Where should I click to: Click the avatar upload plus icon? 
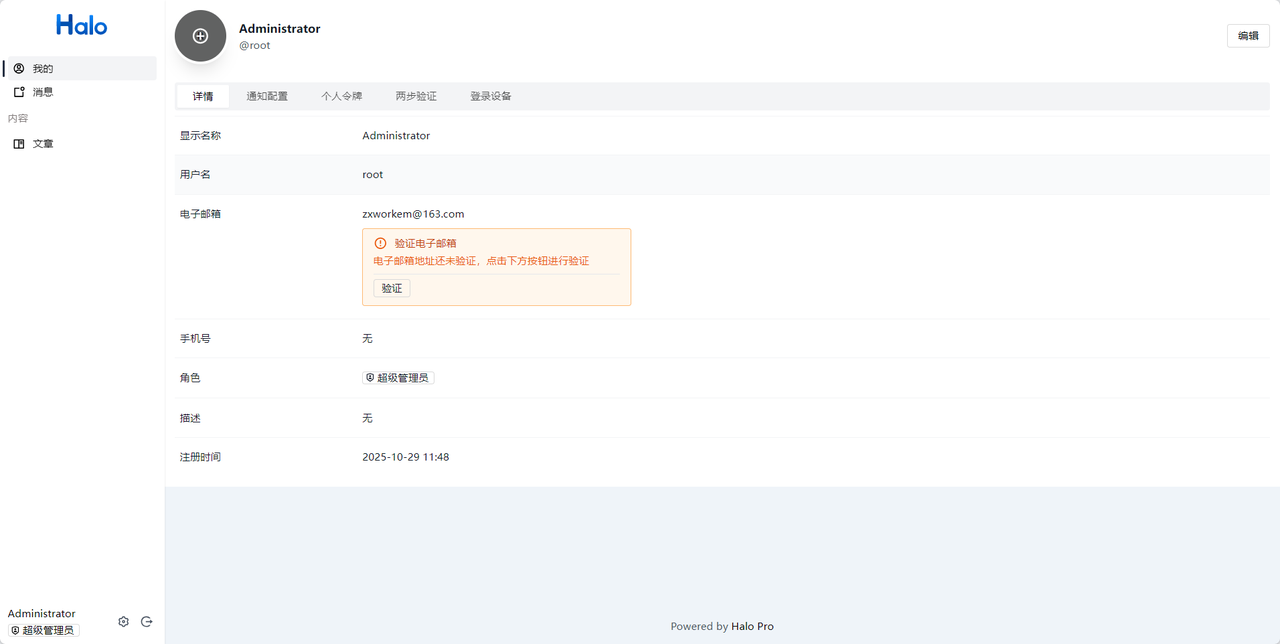pyautogui.click(x=200, y=36)
